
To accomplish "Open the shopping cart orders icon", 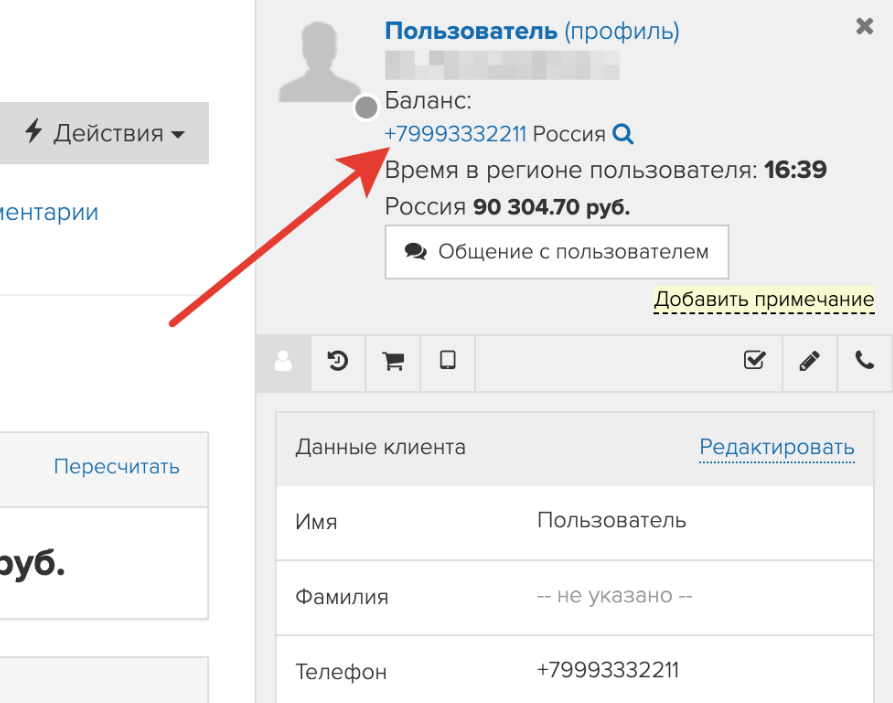I will [392, 363].
